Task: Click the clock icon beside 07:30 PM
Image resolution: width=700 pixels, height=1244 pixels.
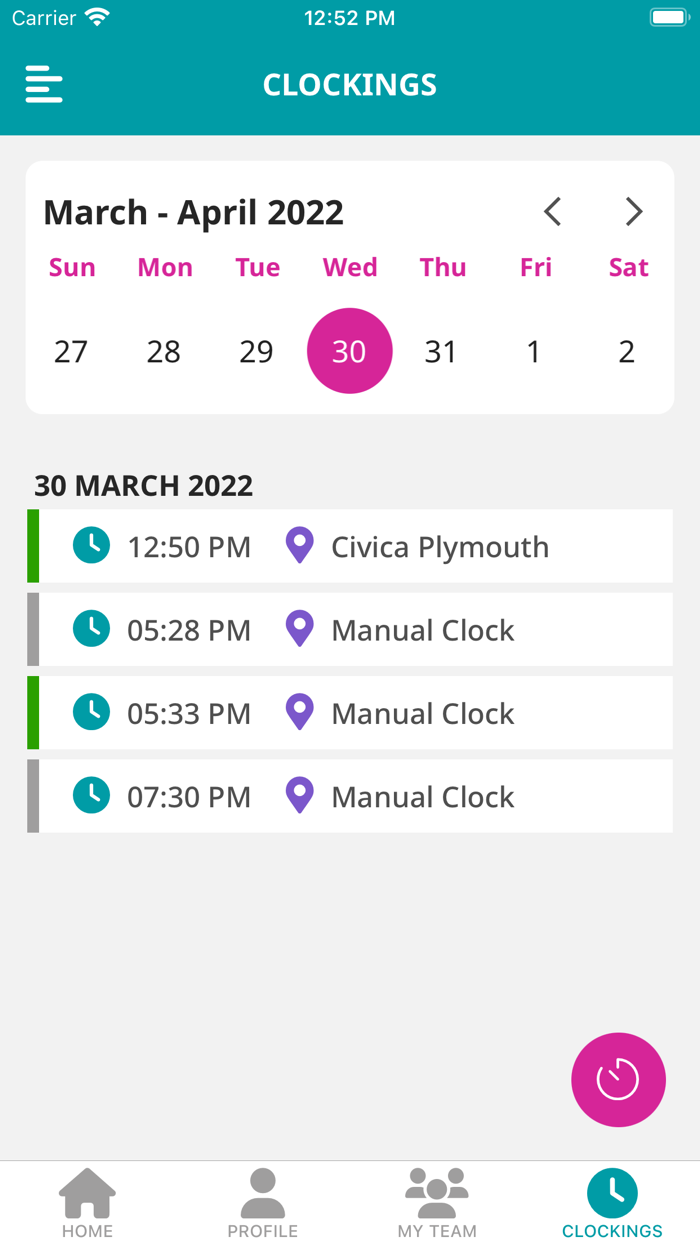Action: point(91,795)
